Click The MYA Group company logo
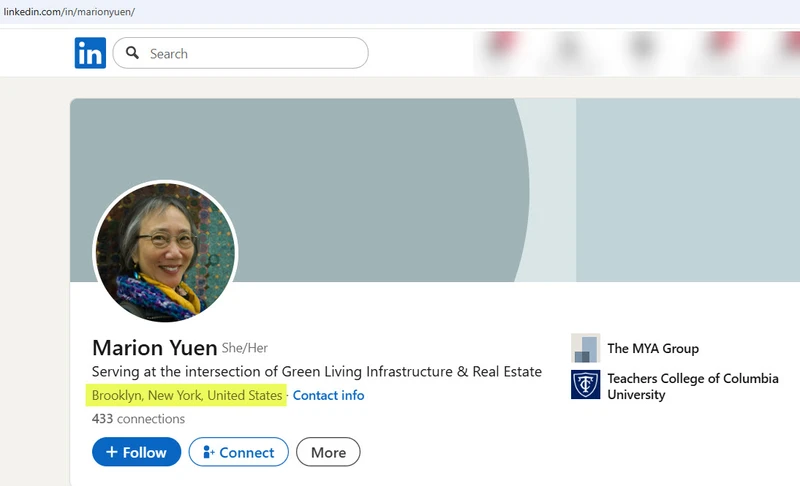 pos(585,348)
